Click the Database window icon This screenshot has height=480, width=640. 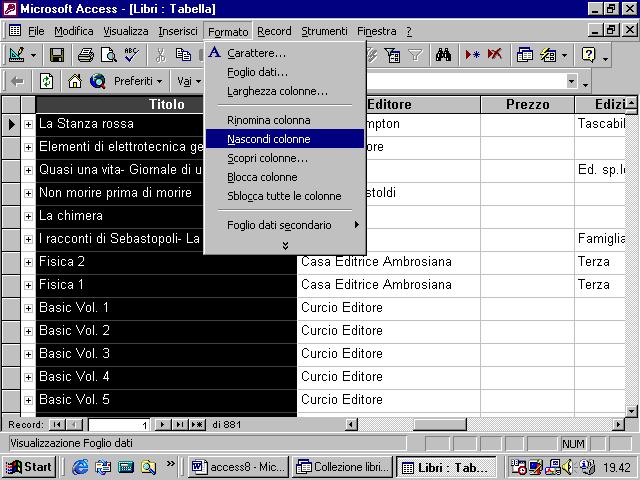(x=524, y=55)
